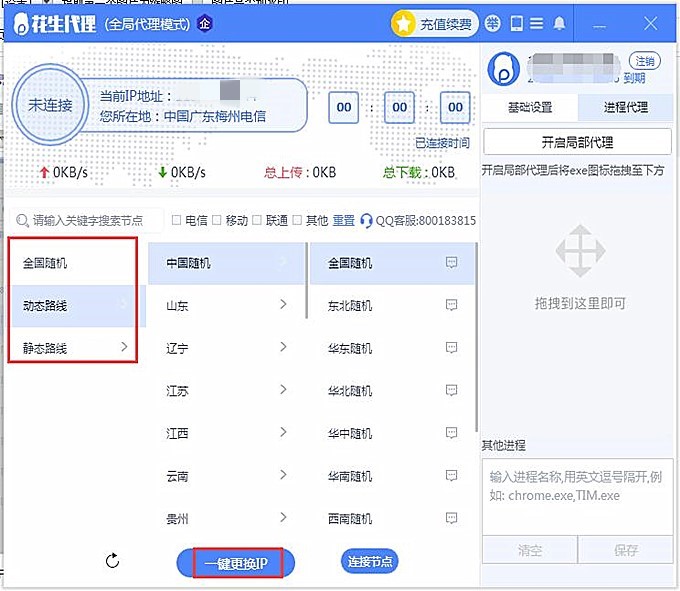Viewport: 680px width, 591px height.
Task: Click the enterprise 企 badge icon
Action: (205, 23)
